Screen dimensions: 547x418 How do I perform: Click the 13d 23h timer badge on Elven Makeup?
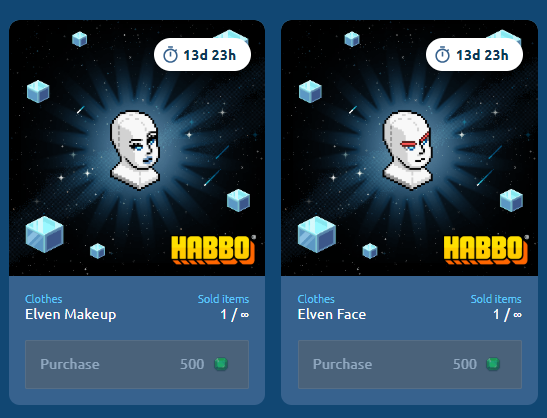click(202, 55)
